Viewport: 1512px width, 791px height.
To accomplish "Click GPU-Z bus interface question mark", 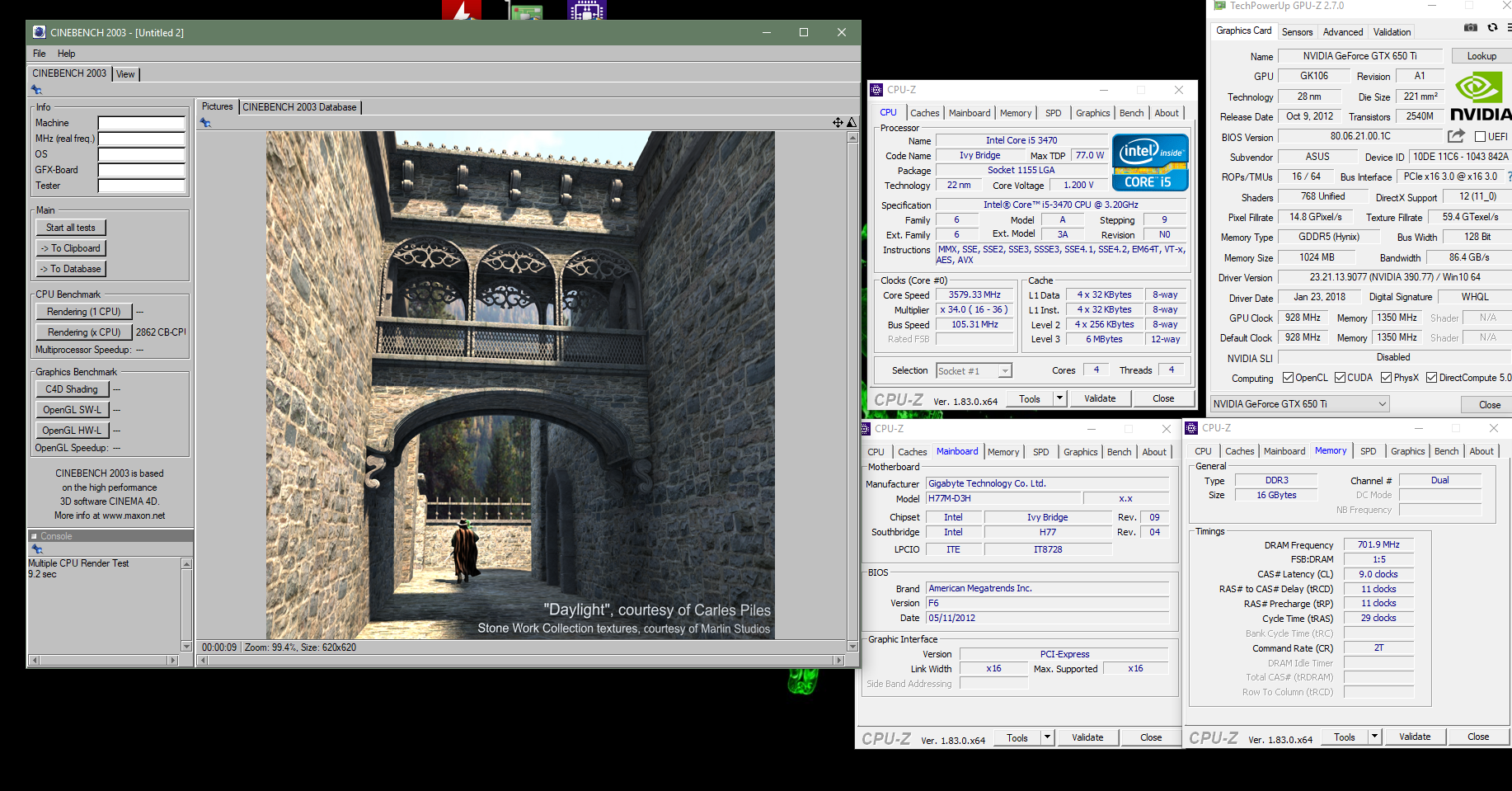I will click(1509, 177).
